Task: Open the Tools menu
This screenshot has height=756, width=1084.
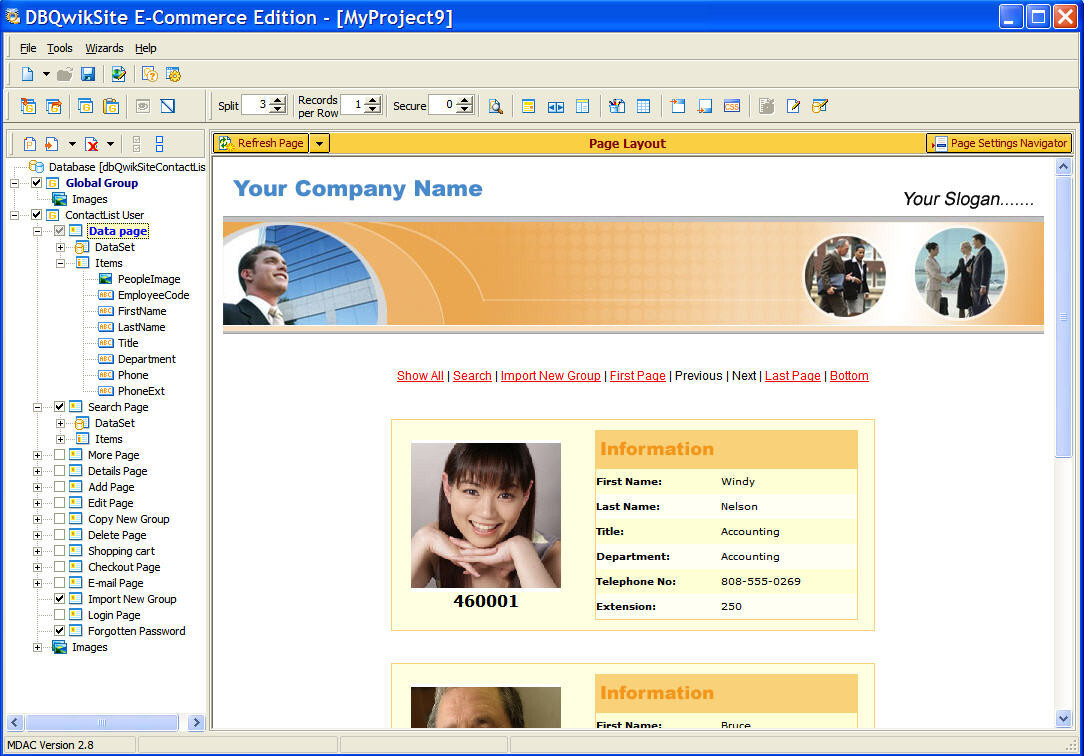Action: (60, 48)
